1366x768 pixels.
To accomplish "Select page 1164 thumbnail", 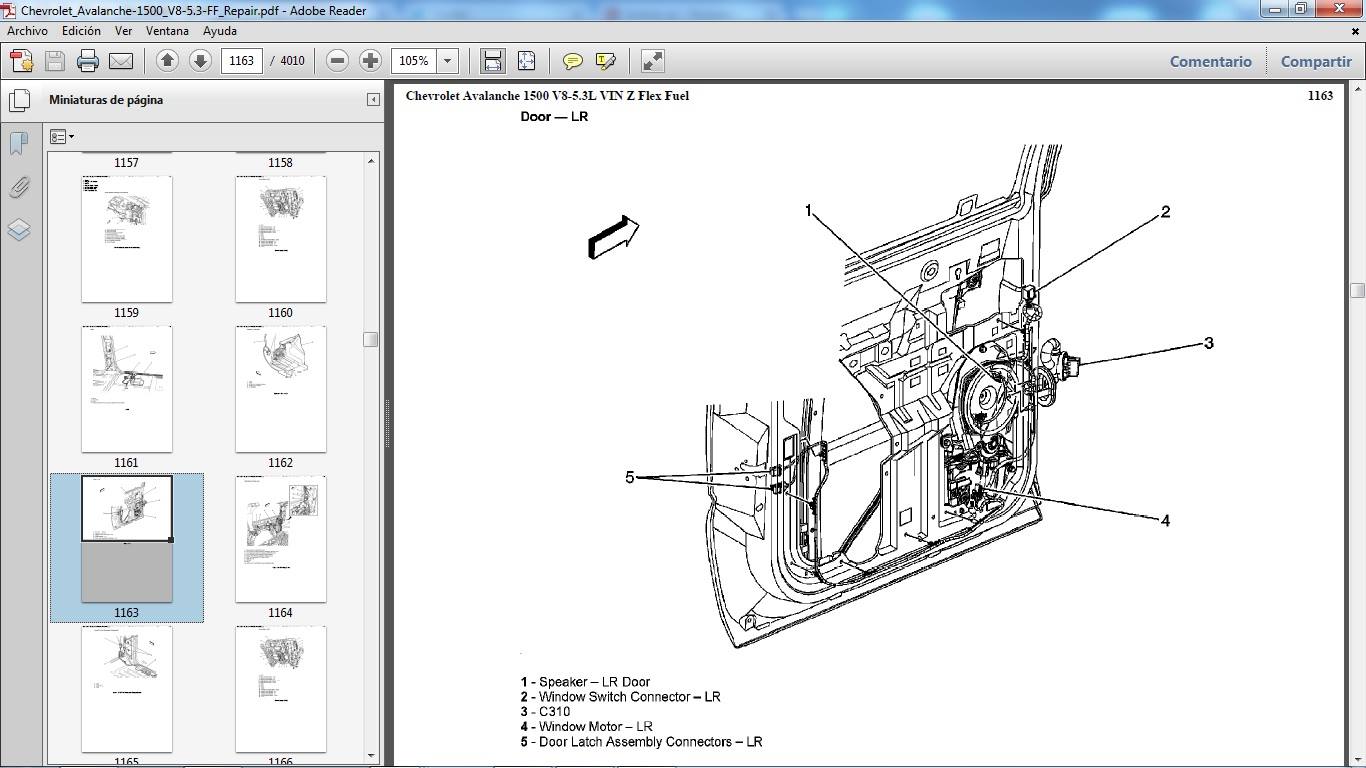I will [x=281, y=539].
